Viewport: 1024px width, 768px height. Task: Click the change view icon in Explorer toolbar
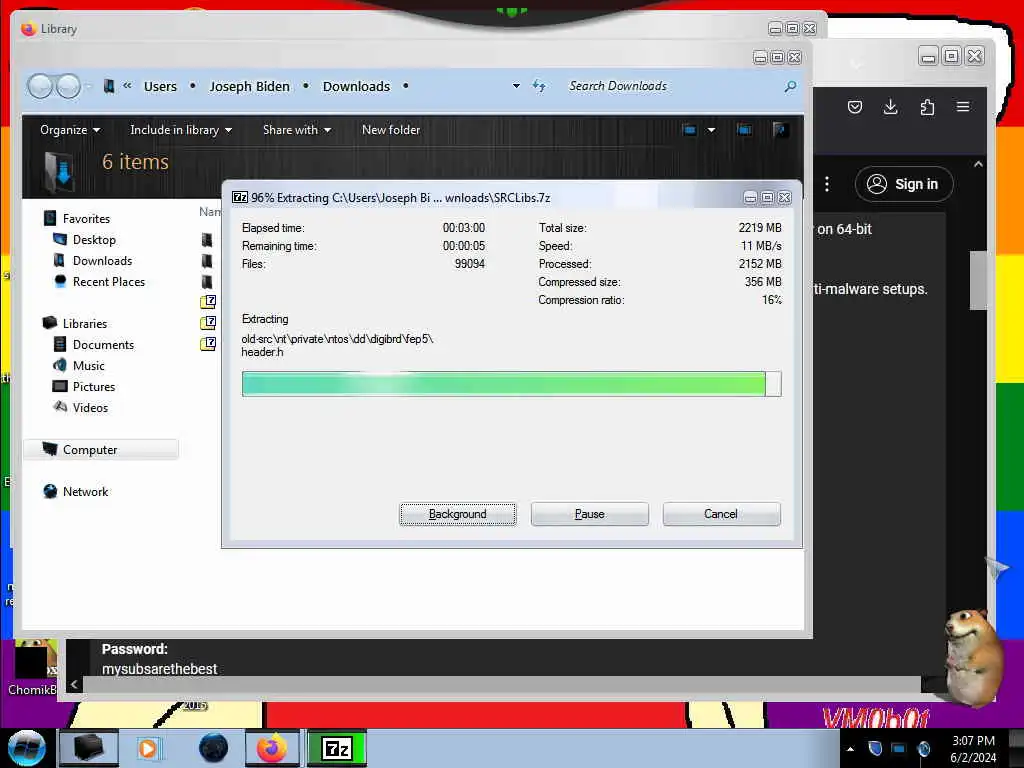coord(690,130)
